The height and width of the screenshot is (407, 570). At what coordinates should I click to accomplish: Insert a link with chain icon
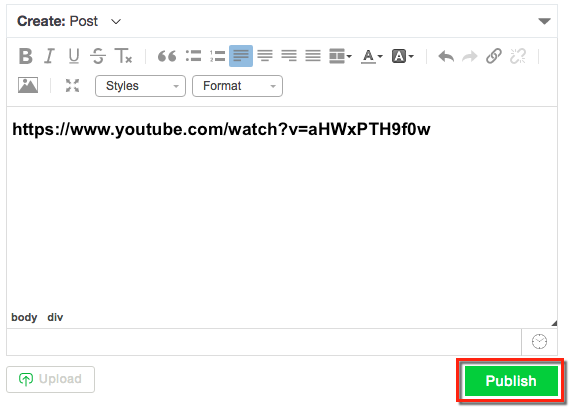point(494,56)
